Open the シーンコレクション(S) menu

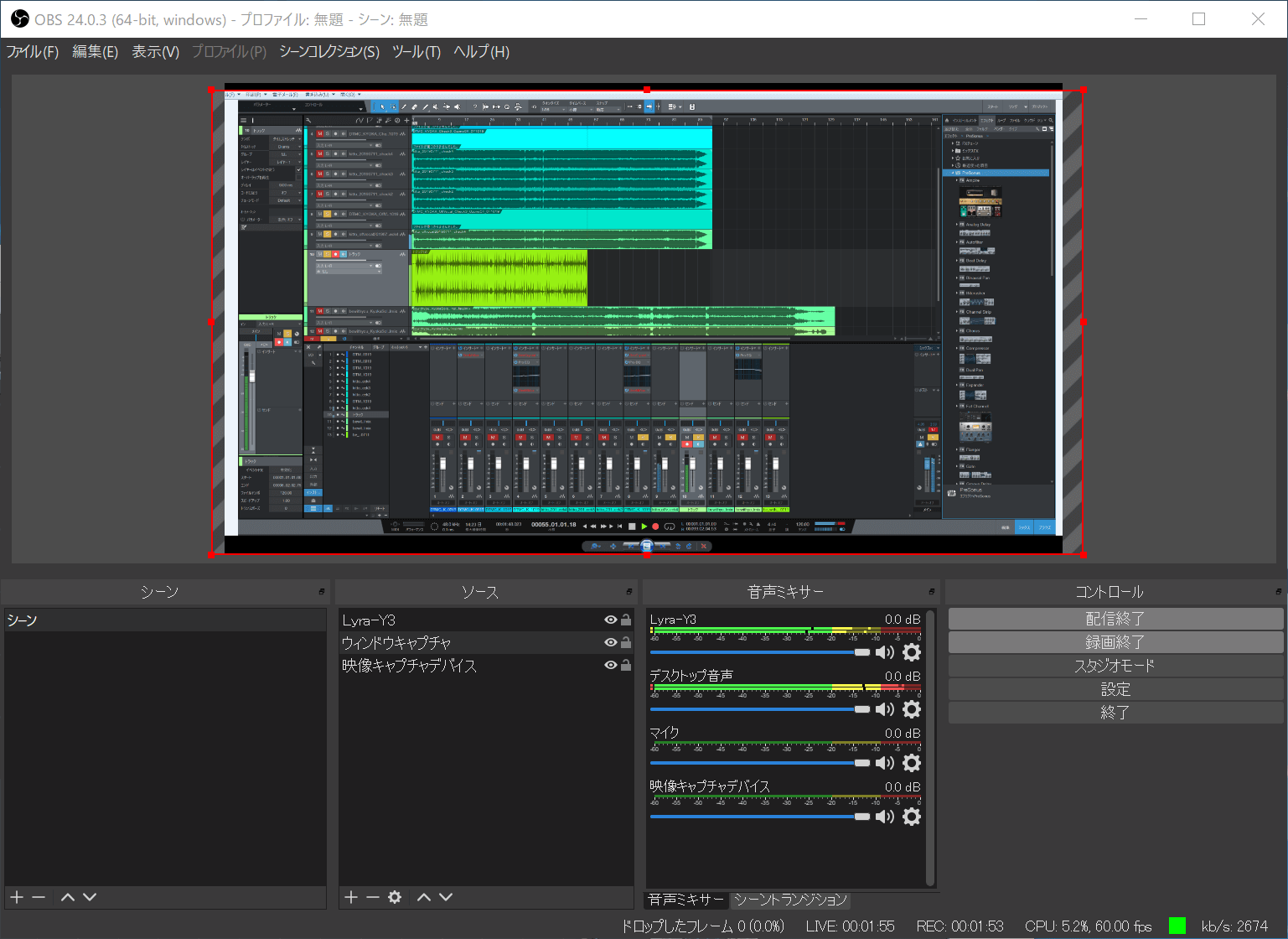[x=329, y=51]
